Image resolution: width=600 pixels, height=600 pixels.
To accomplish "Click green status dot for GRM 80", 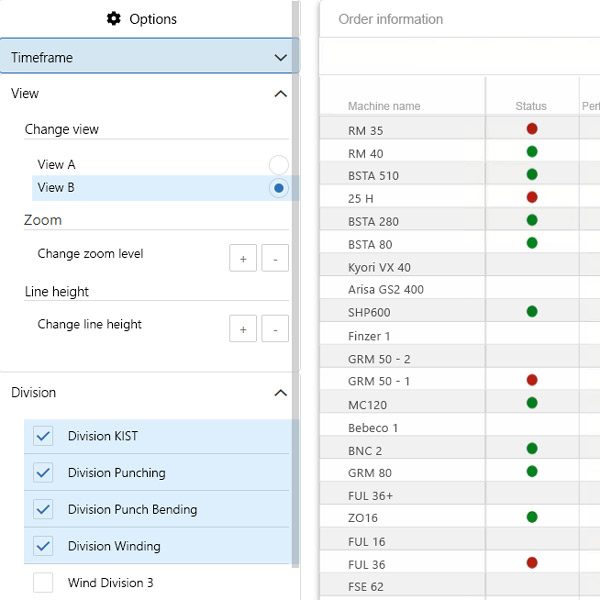I will coord(532,471).
